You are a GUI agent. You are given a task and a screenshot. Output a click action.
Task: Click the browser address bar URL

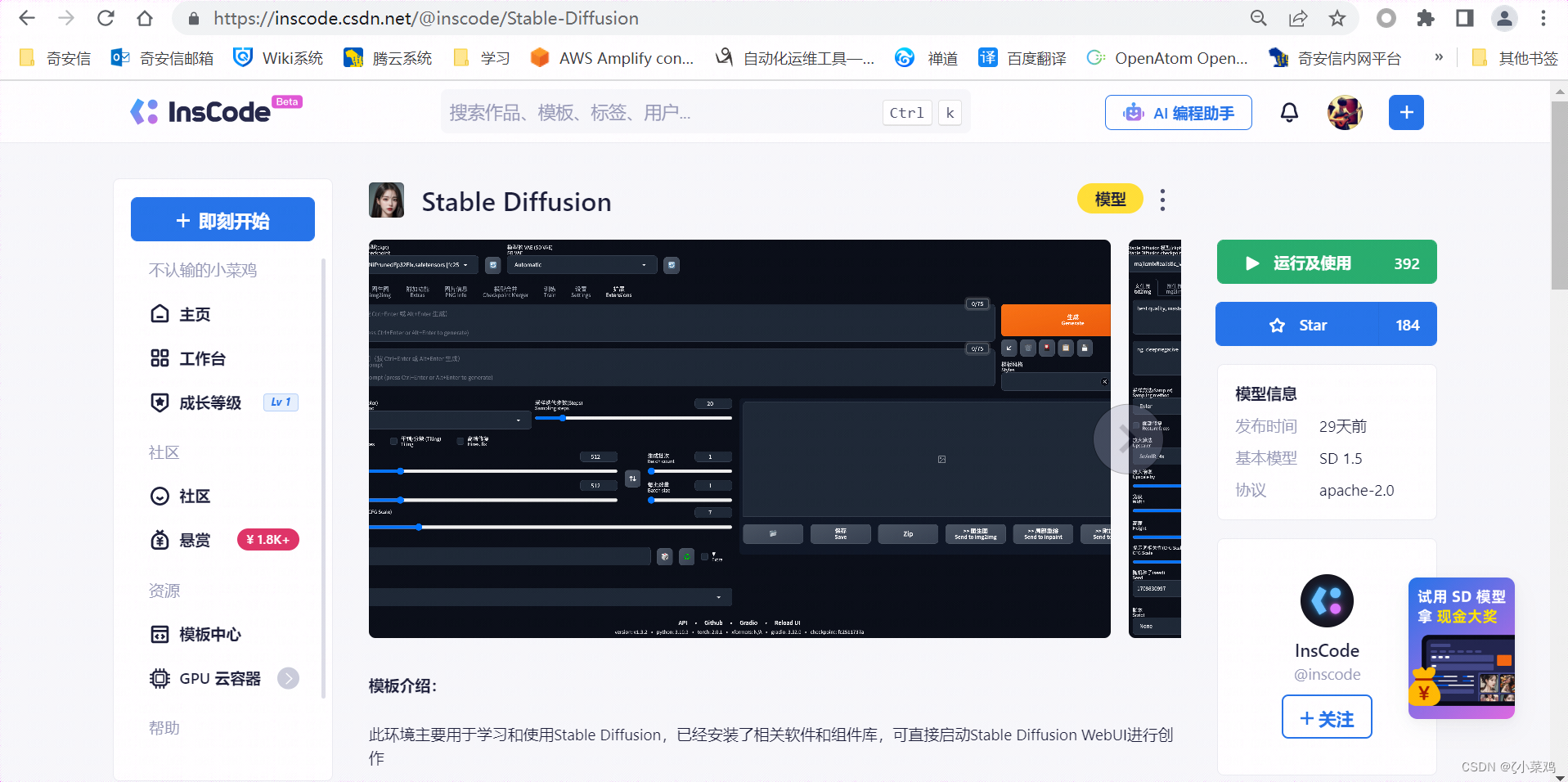pos(426,18)
